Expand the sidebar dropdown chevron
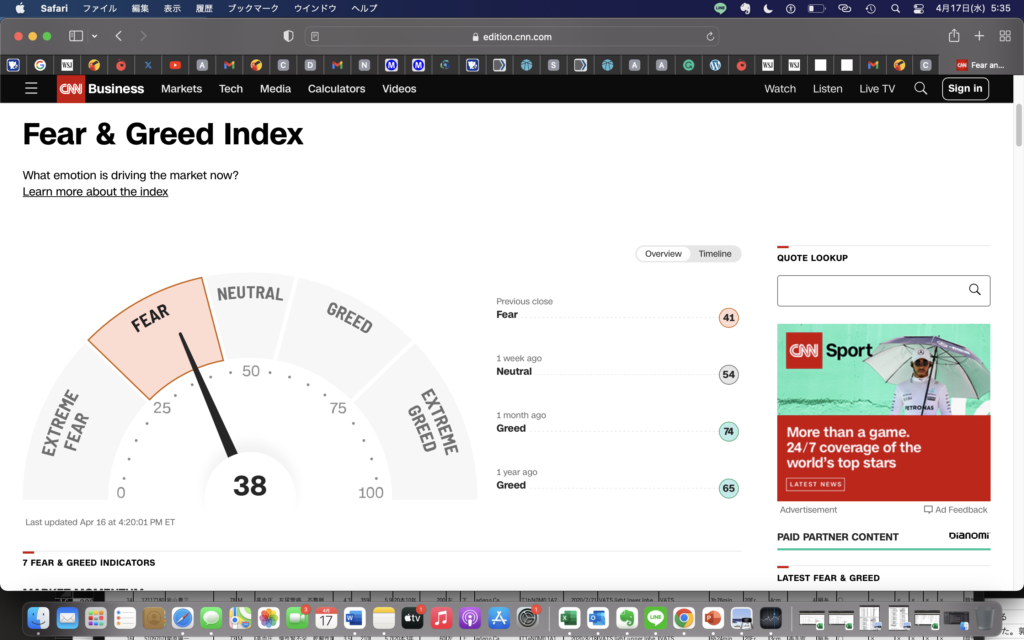 pos(94,36)
